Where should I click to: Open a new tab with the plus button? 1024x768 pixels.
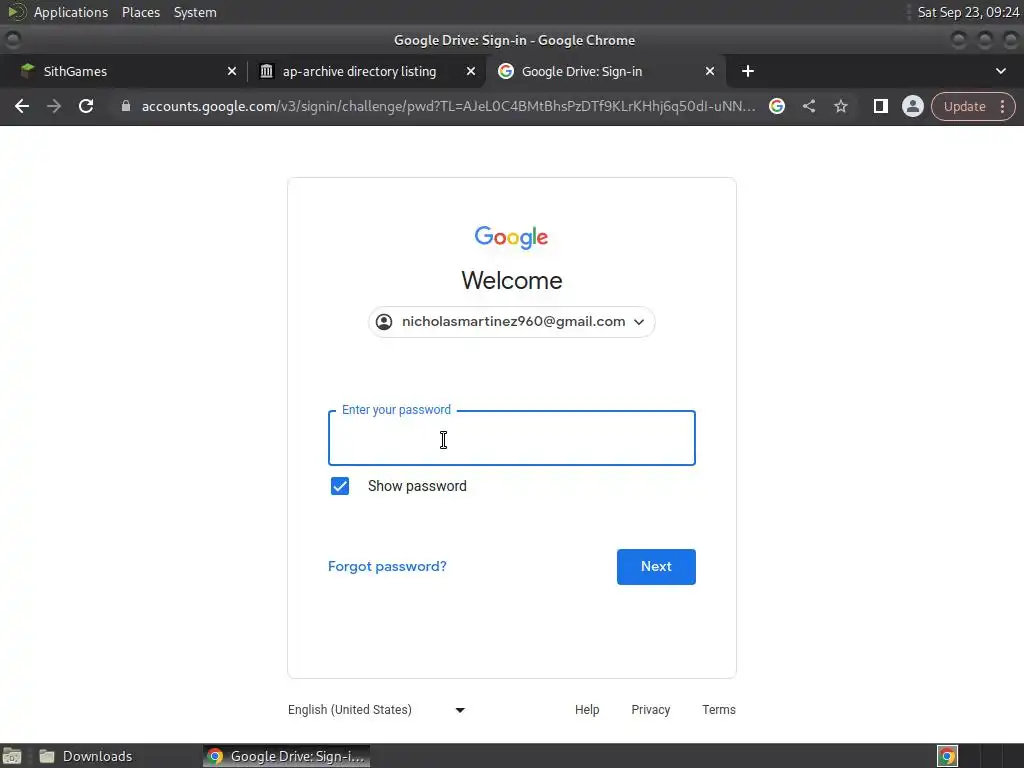[748, 71]
